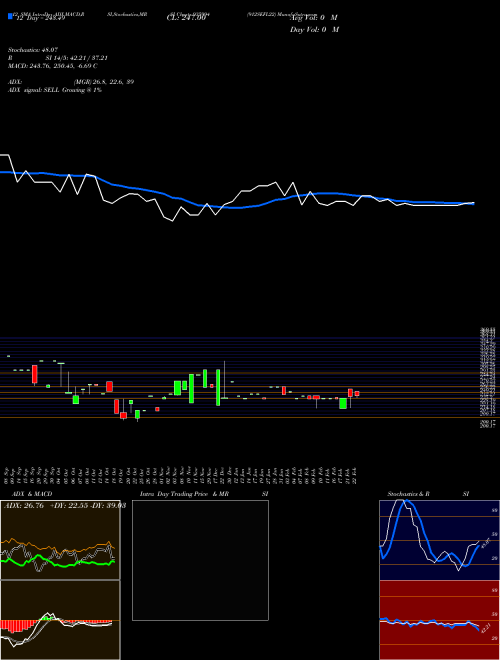The width and height of the screenshot is (500, 660).
Task: Click the 'Stochastics: 48.07' indicator line
Action: pyautogui.click(x=32, y=50)
